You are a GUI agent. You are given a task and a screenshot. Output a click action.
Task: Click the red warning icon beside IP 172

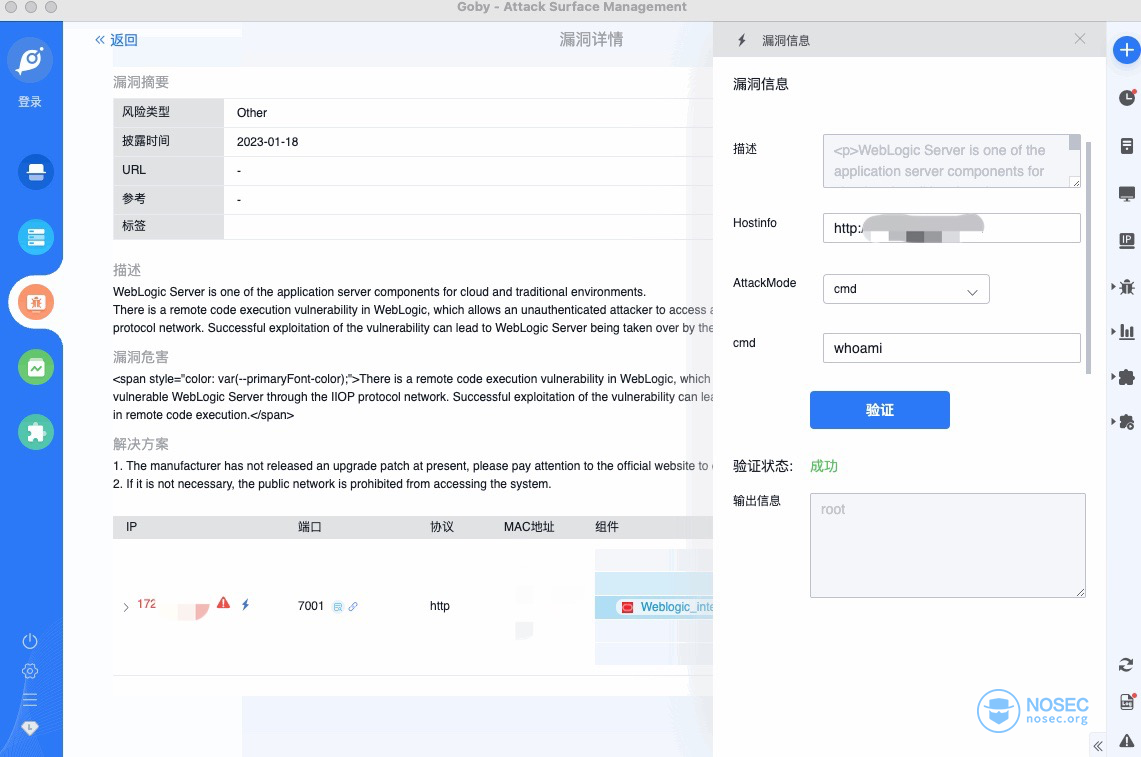coord(223,603)
